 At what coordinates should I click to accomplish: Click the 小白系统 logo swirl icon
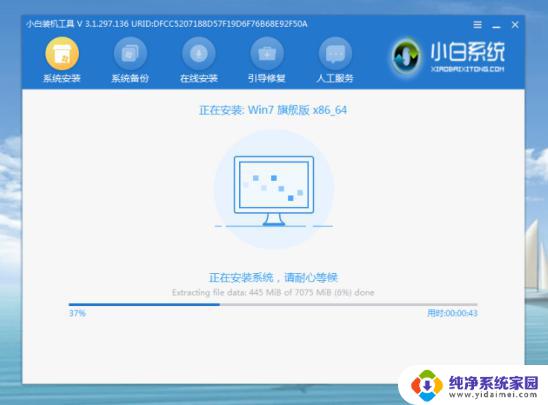(x=406, y=56)
